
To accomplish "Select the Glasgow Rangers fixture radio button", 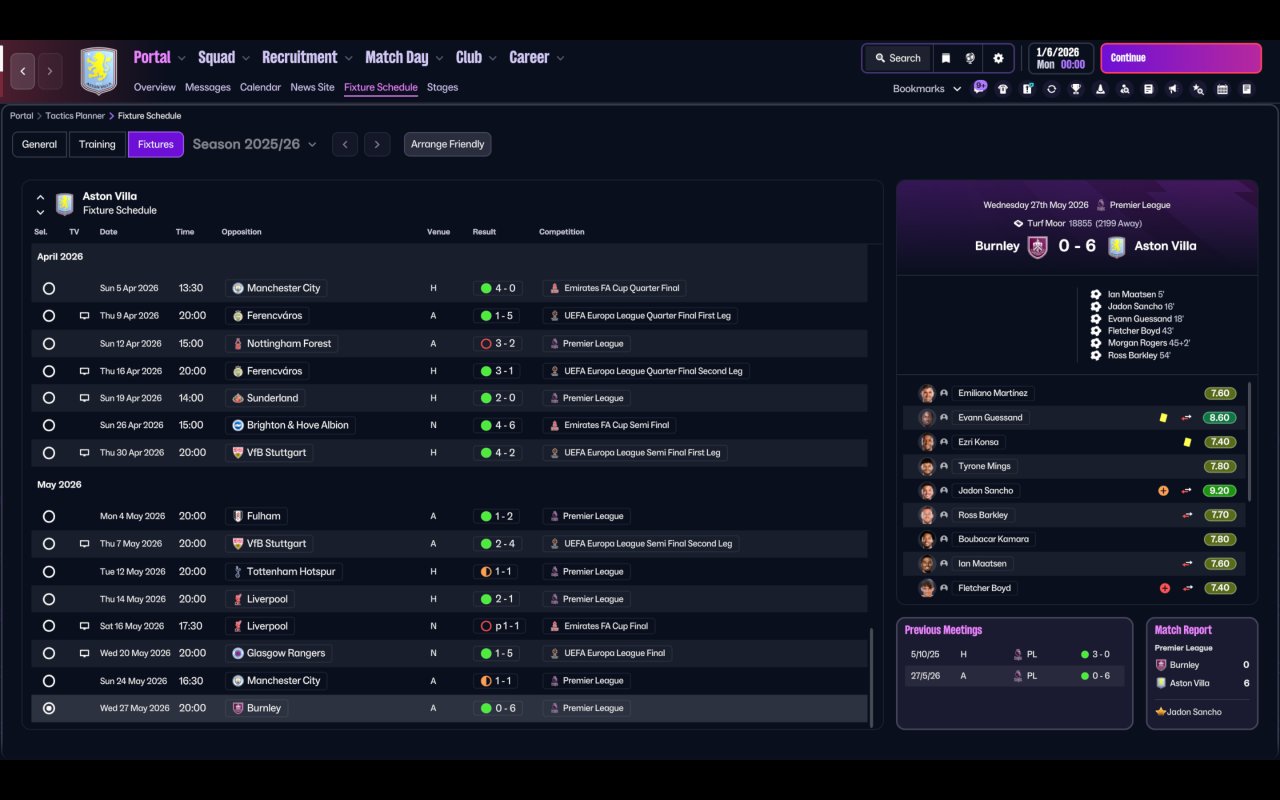I will coord(49,653).
